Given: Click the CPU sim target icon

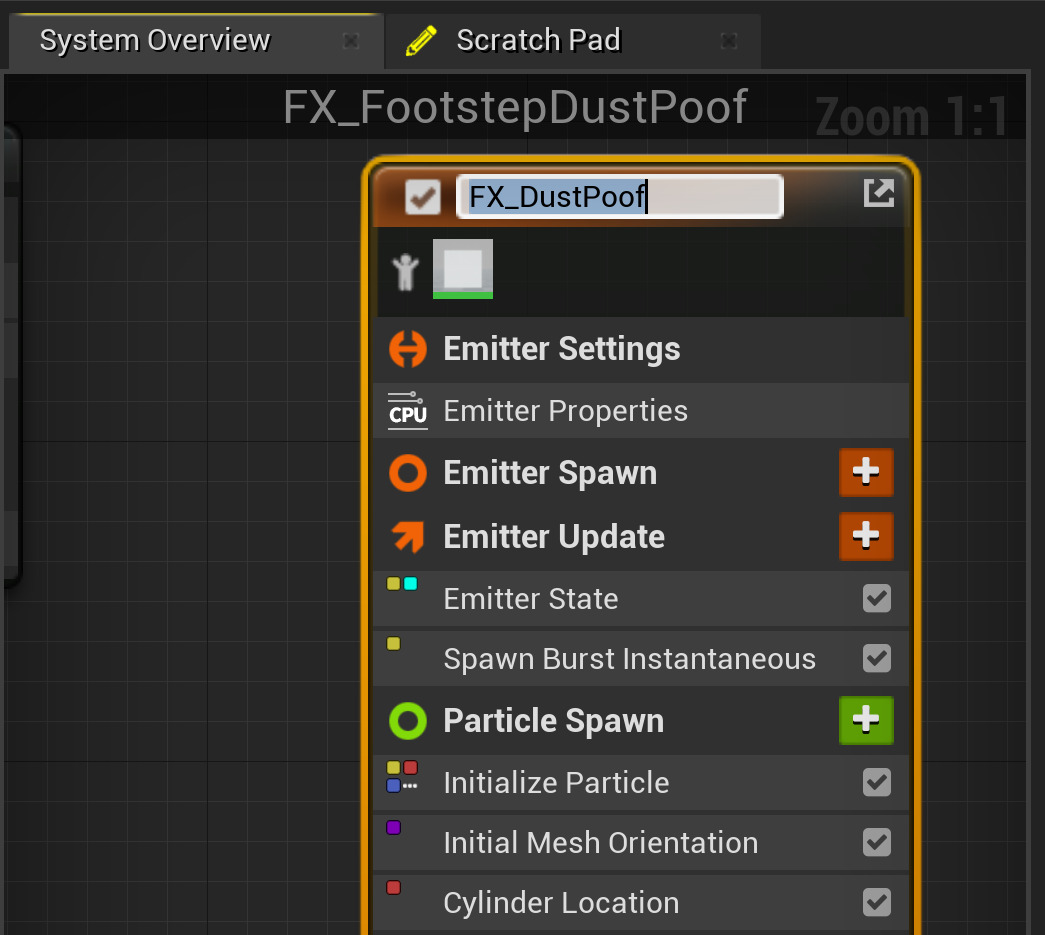Looking at the screenshot, I should click(x=408, y=411).
